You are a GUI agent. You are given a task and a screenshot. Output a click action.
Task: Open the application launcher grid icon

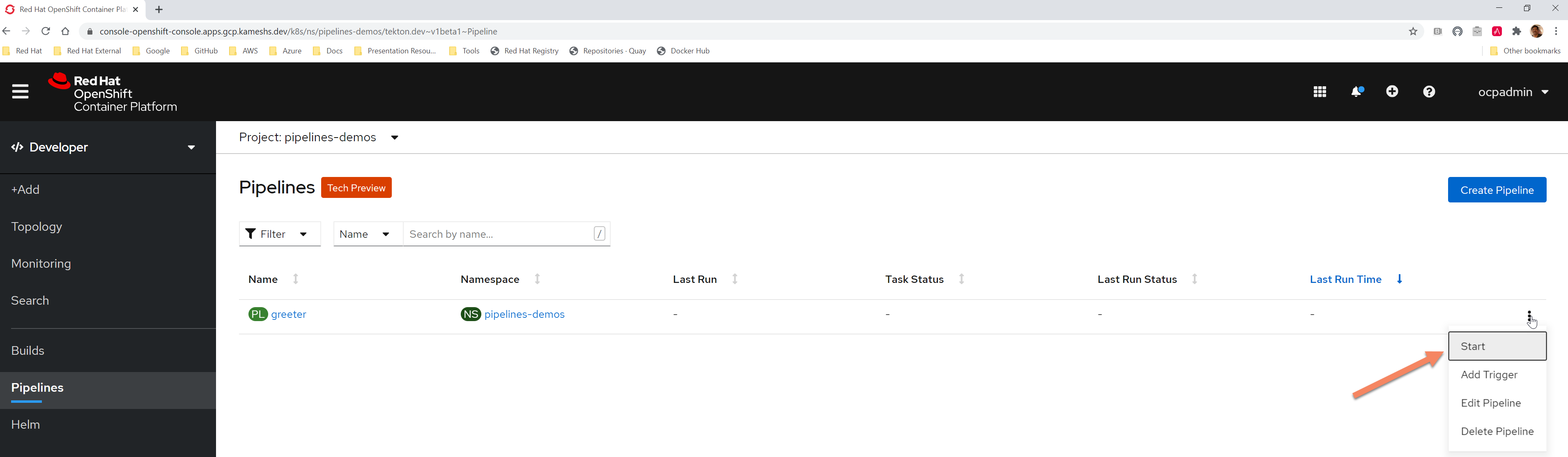(x=1320, y=92)
